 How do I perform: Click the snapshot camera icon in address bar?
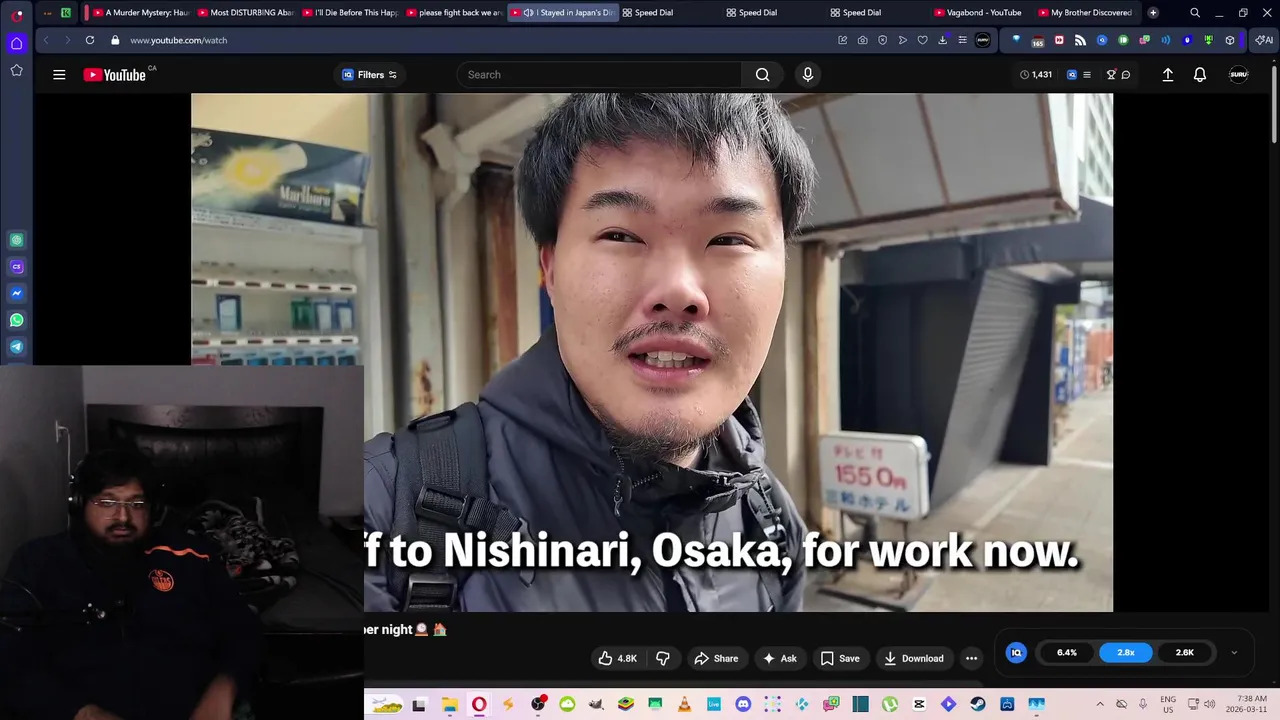863,40
